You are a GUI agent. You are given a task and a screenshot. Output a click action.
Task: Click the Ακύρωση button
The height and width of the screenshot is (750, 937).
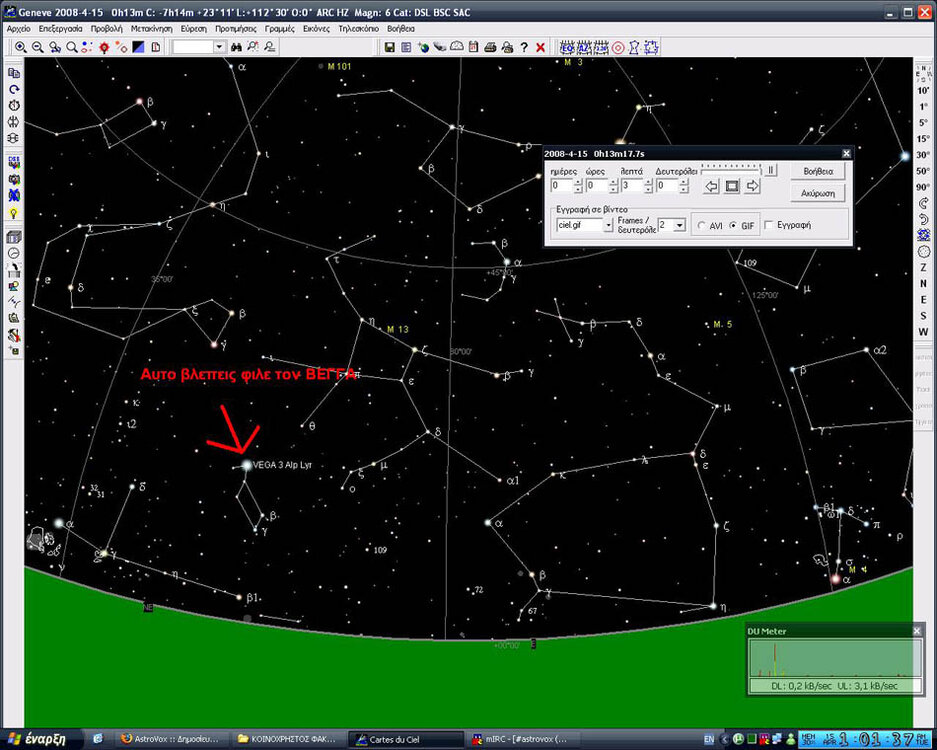(818, 192)
